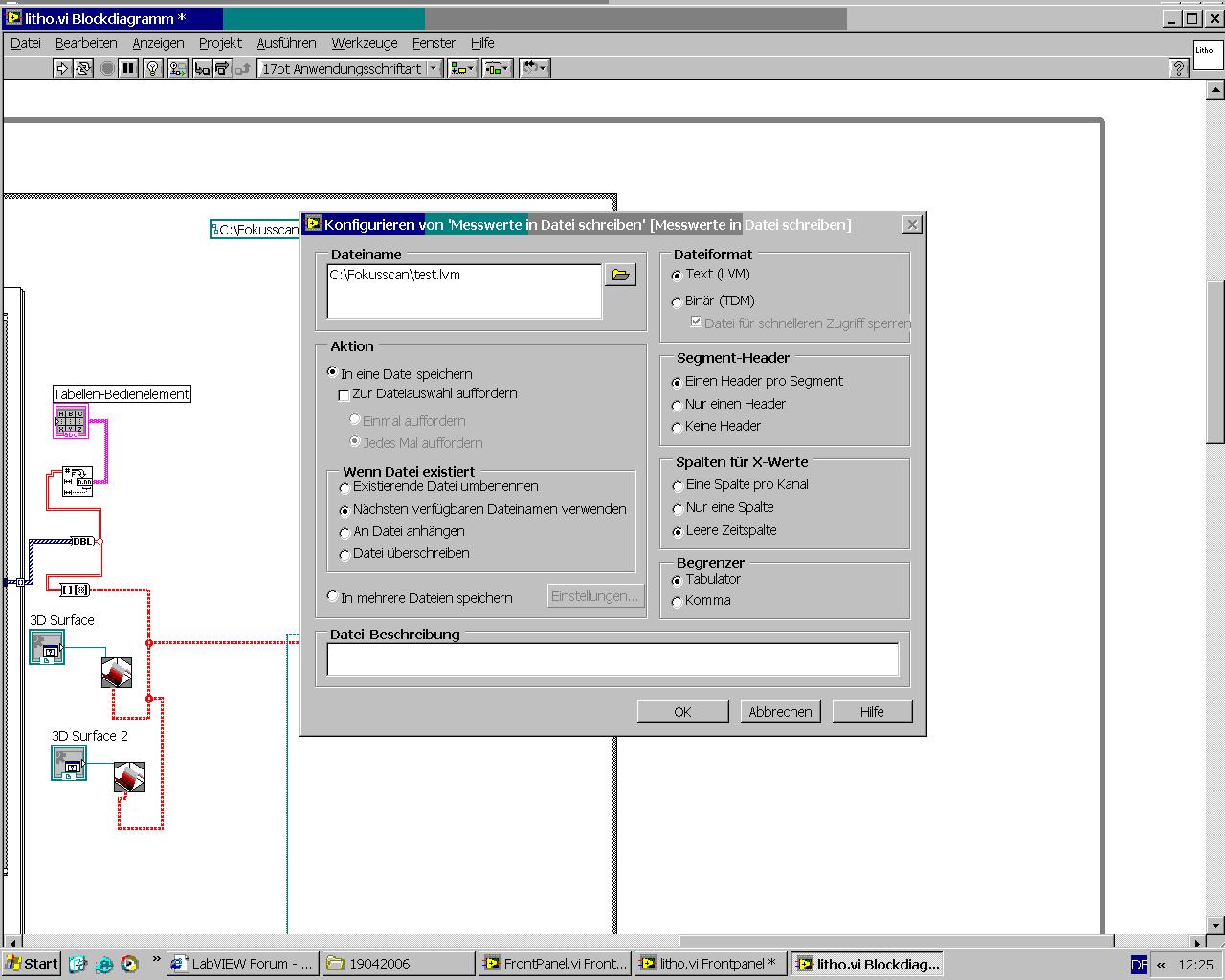Viewport: 1225px width, 980px height.
Task: Select 'Eine Spalte pro Kanal' option
Action: coord(740,485)
